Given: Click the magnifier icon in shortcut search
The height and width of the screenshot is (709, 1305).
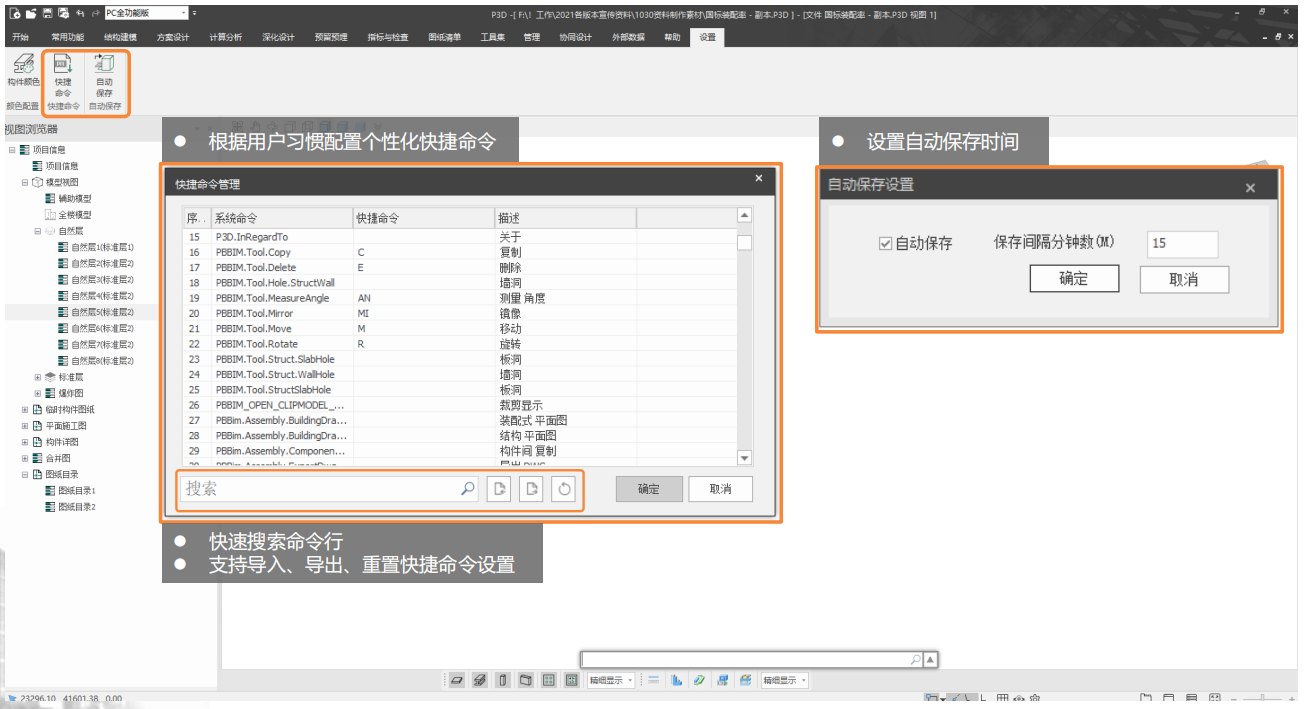Looking at the screenshot, I should pyautogui.click(x=467, y=489).
